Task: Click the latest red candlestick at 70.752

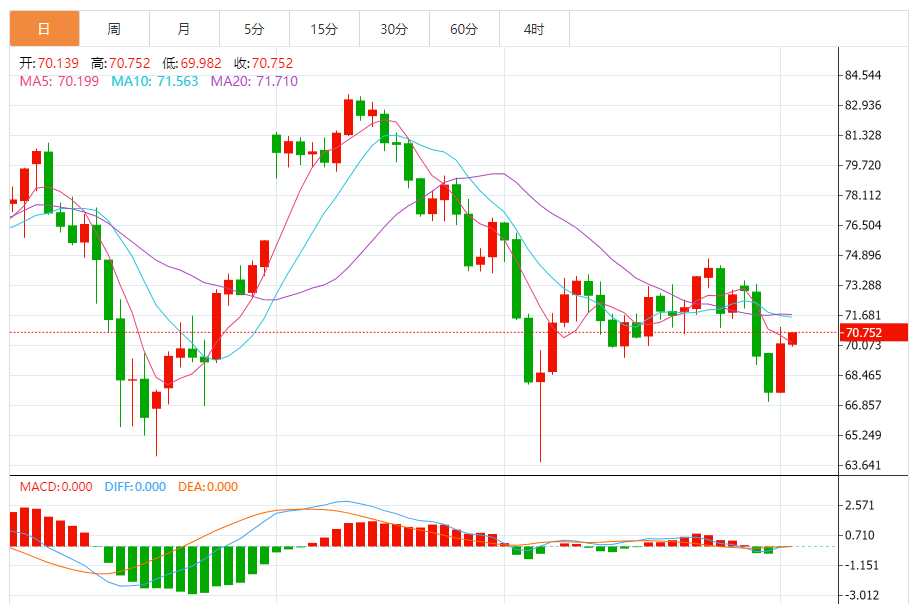Action: [793, 338]
